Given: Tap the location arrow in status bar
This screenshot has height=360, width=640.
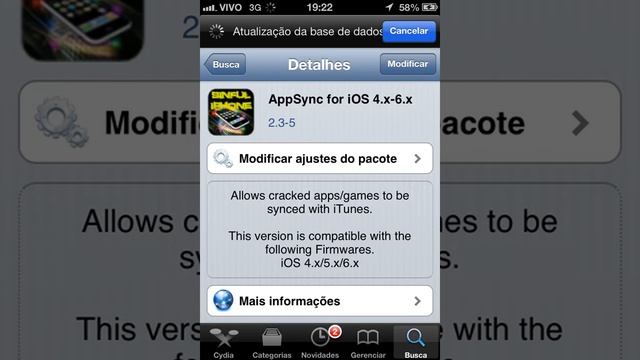Looking at the screenshot, I should (x=389, y=7).
